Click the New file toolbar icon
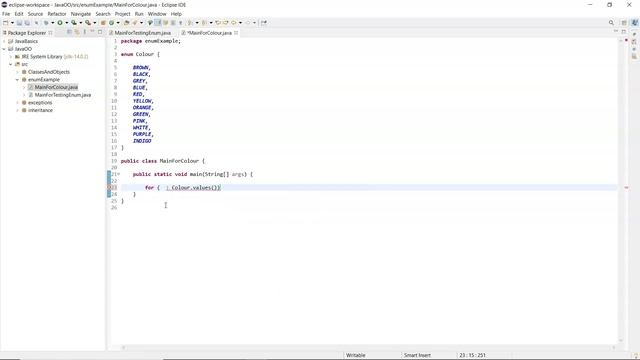 pos(6,23)
